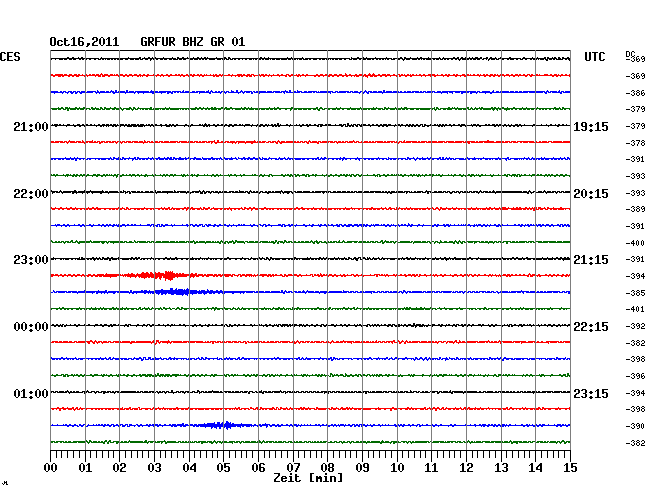Click the x-axis minute tick label '06'
The image size is (650, 494).
[258, 468]
